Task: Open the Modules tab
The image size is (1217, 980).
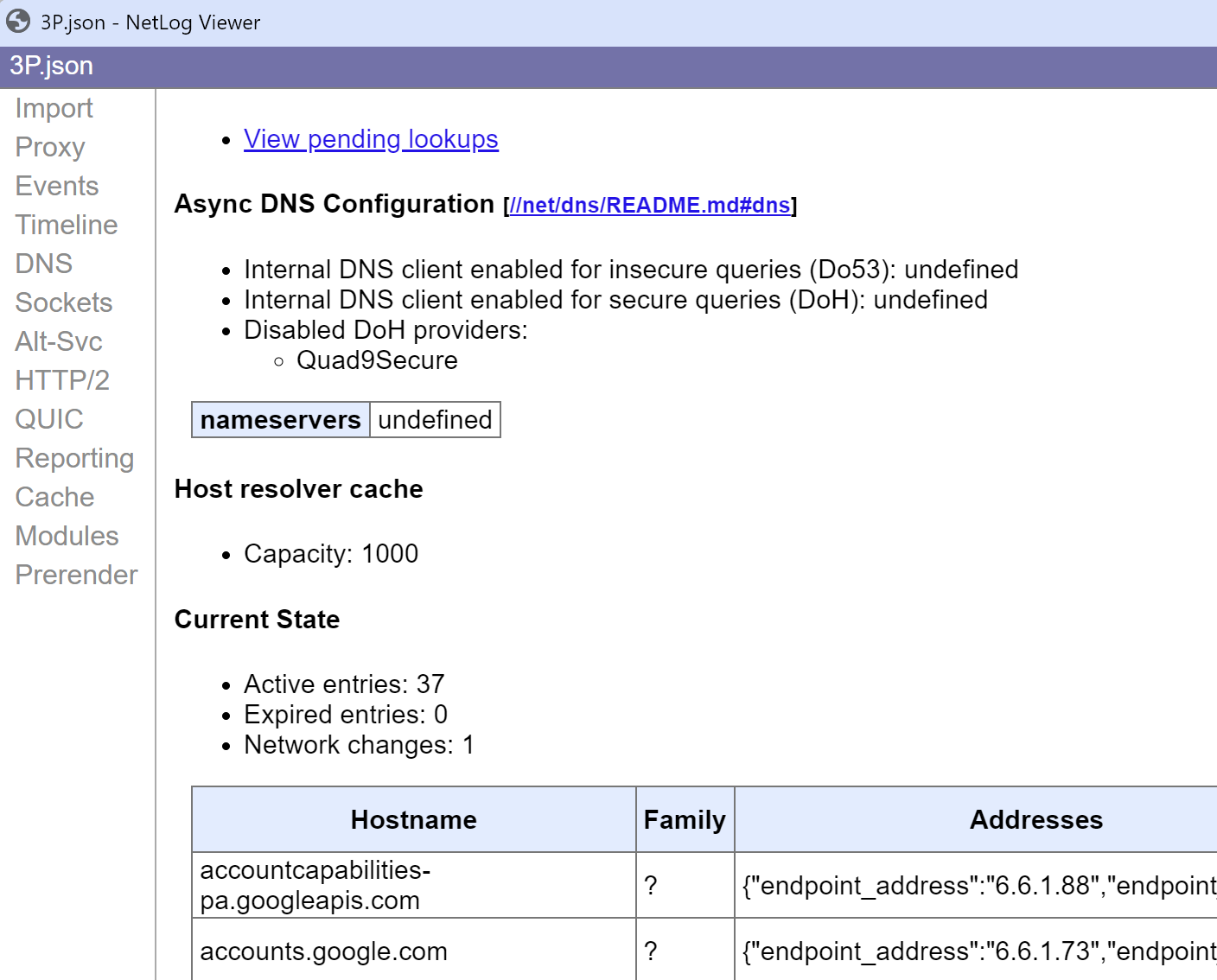Action: click(67, 536)
